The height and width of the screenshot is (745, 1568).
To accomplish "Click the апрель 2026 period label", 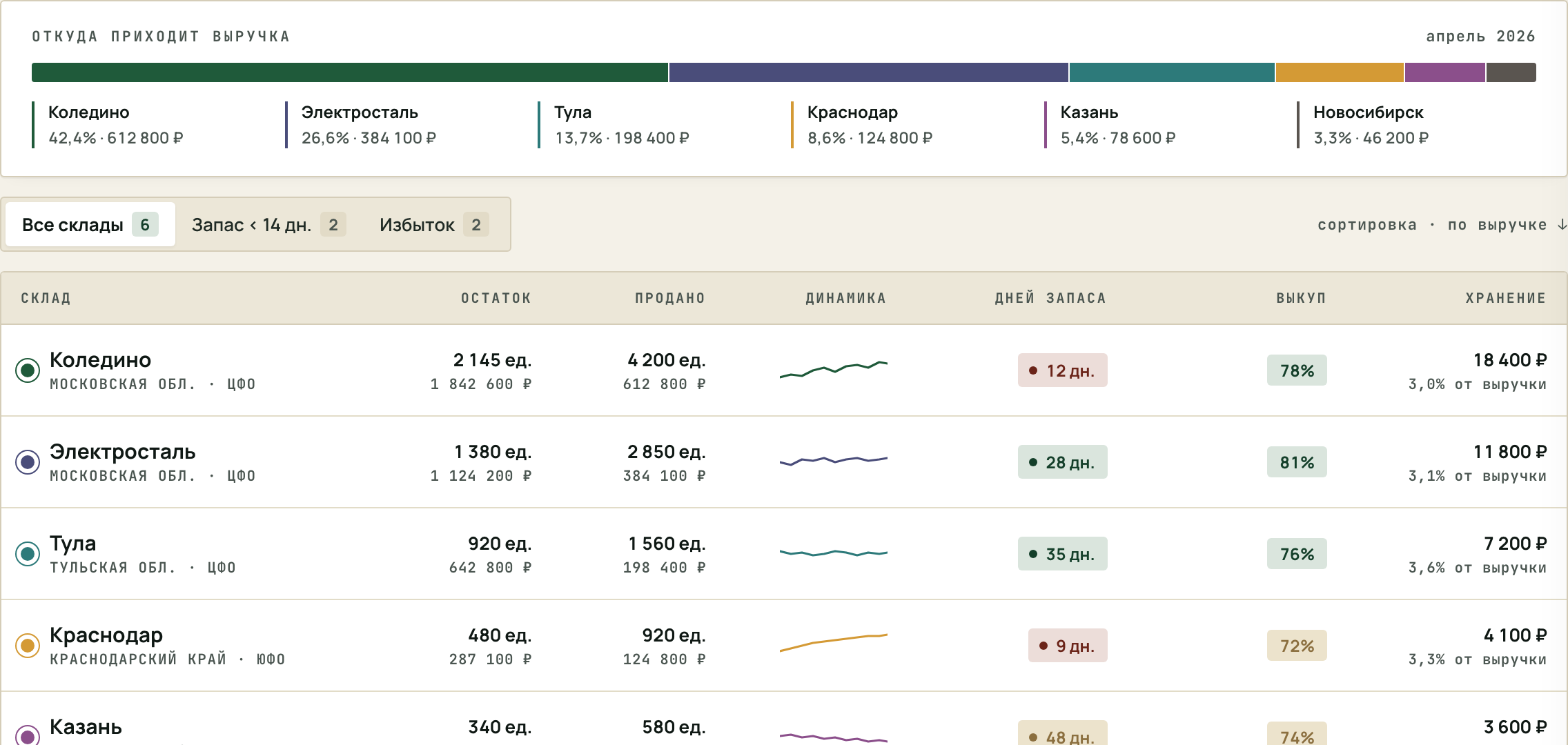I will [1480, 37].
